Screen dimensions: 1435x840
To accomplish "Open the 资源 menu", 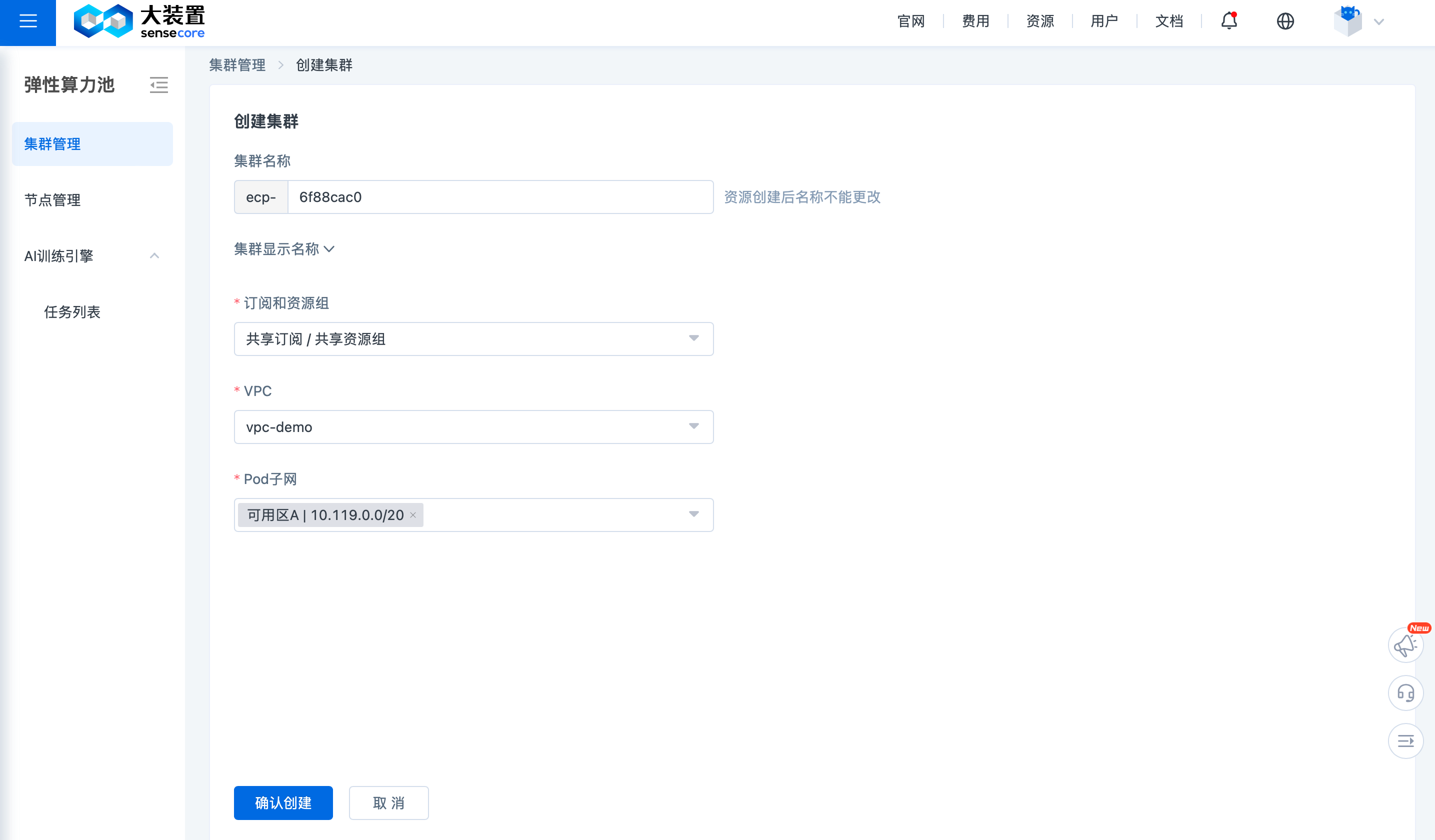I will coord(1040,21).
